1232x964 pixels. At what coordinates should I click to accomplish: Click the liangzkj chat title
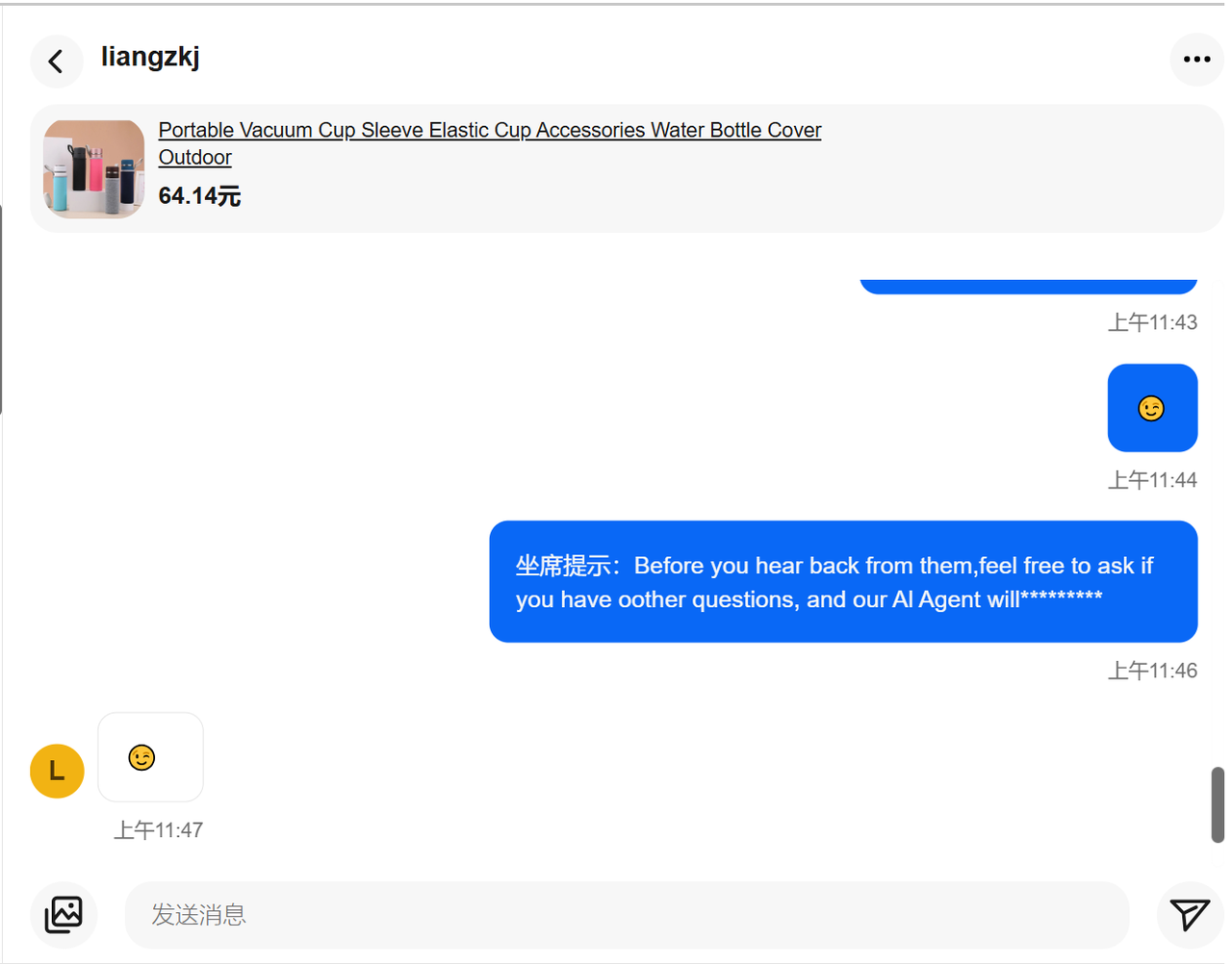(x=150, y=57)
